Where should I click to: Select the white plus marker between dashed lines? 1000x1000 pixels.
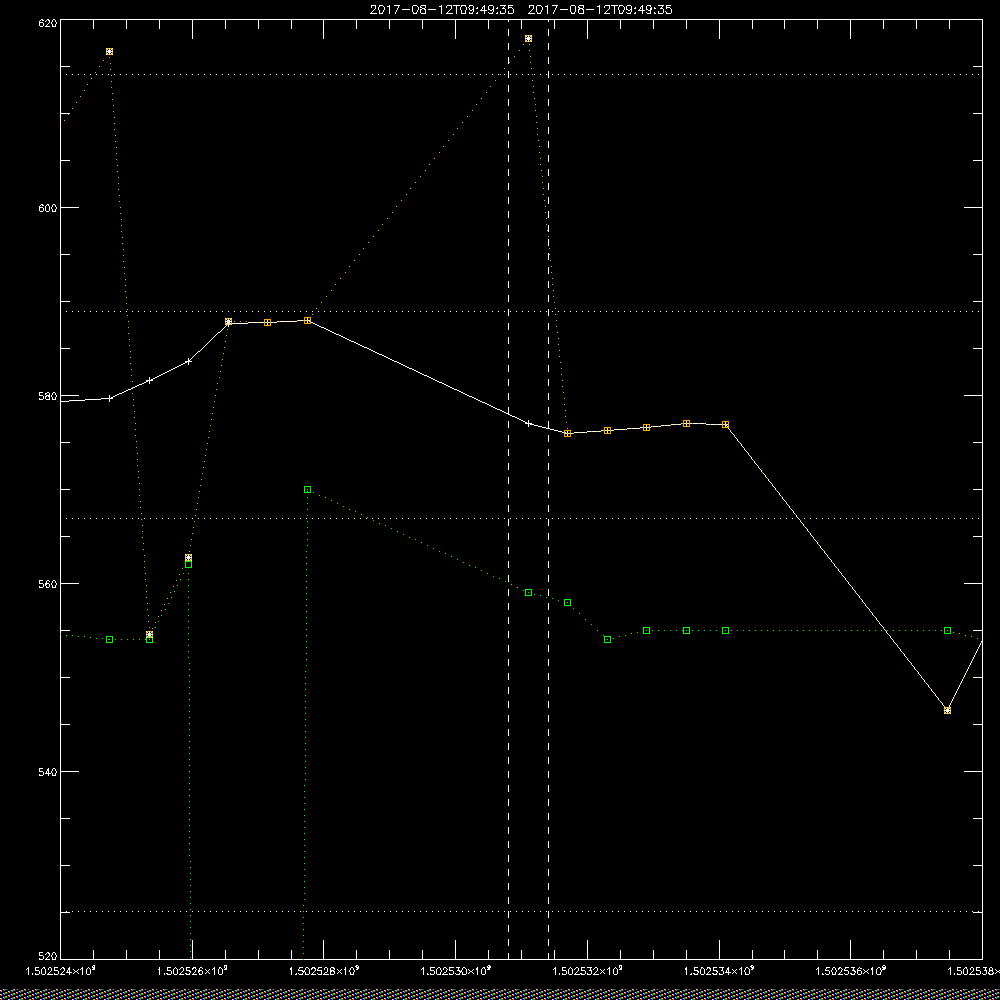pyautogui.click(x=528, y=423)
